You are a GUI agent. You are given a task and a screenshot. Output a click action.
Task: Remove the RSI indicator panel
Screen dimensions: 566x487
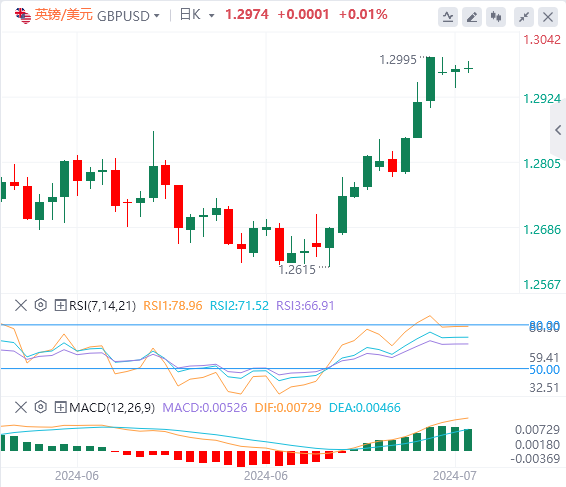[x=21, y=305]
